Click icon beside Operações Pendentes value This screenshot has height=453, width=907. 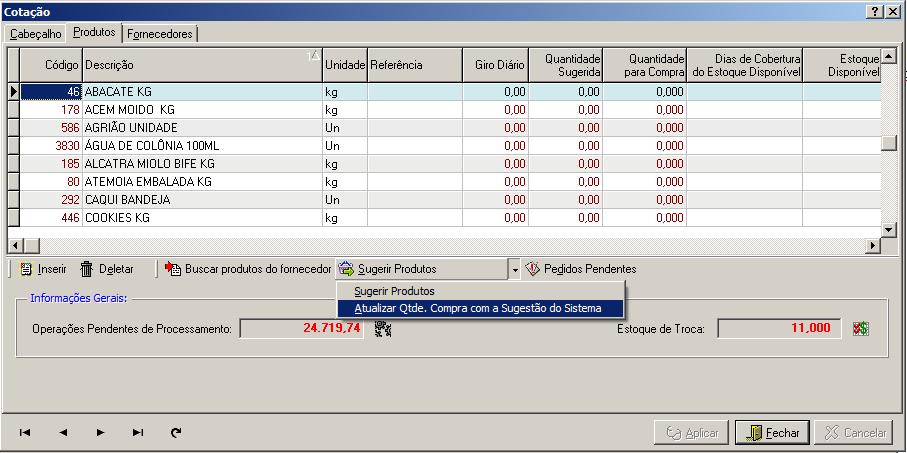(382, 329)
